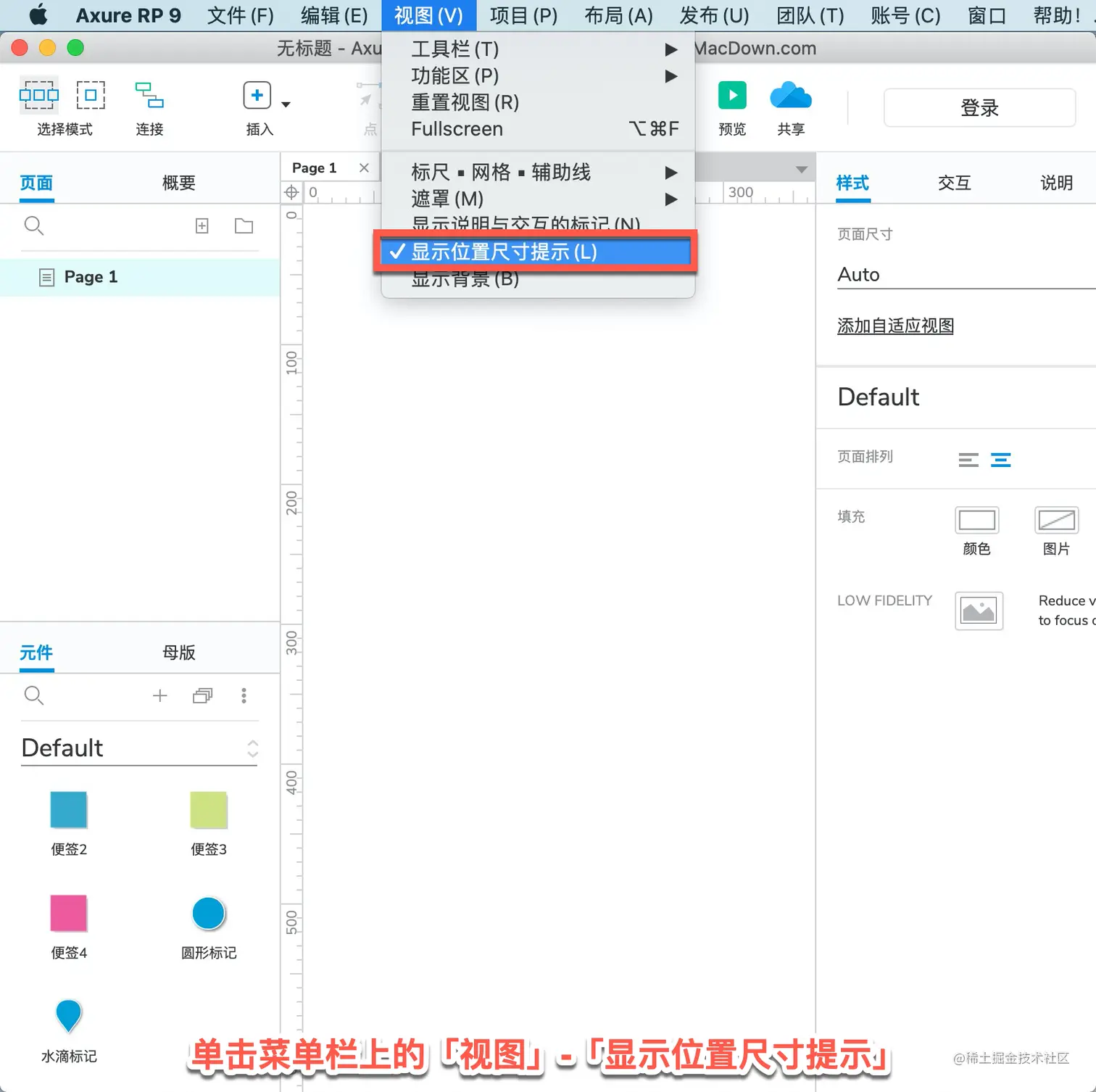Choose Fullscreen menu item

tap(538, 129)
